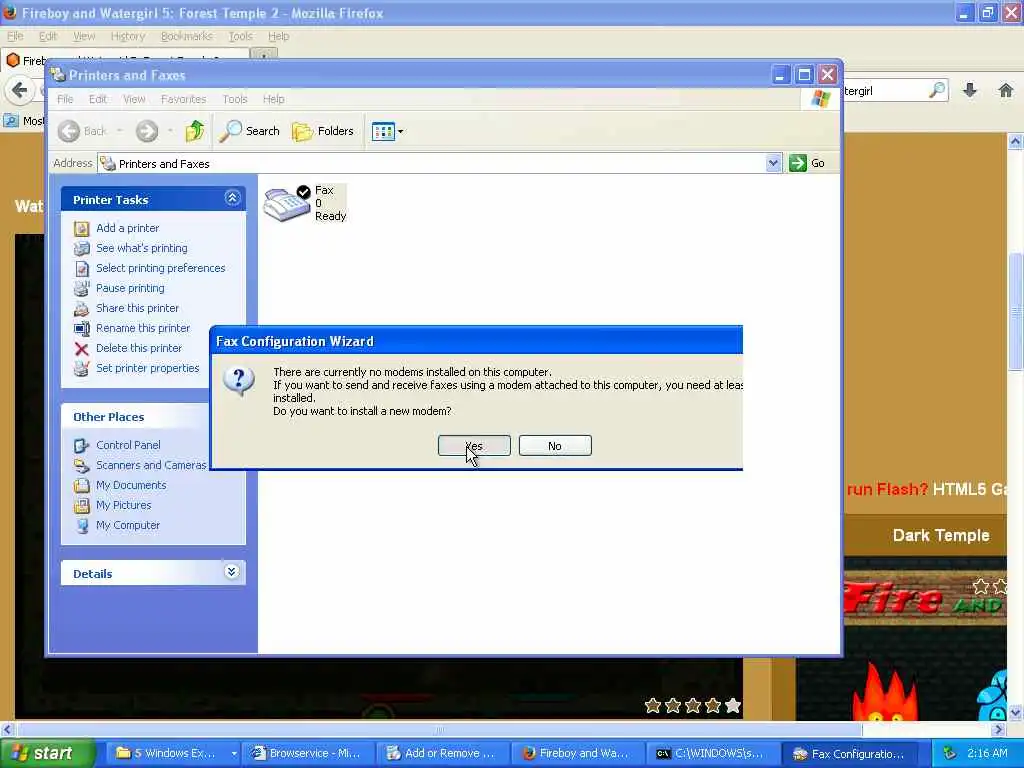Click the Firefox vertical scrollbar up arrow
The image size is (1024, 768).
pos(1015,141)
